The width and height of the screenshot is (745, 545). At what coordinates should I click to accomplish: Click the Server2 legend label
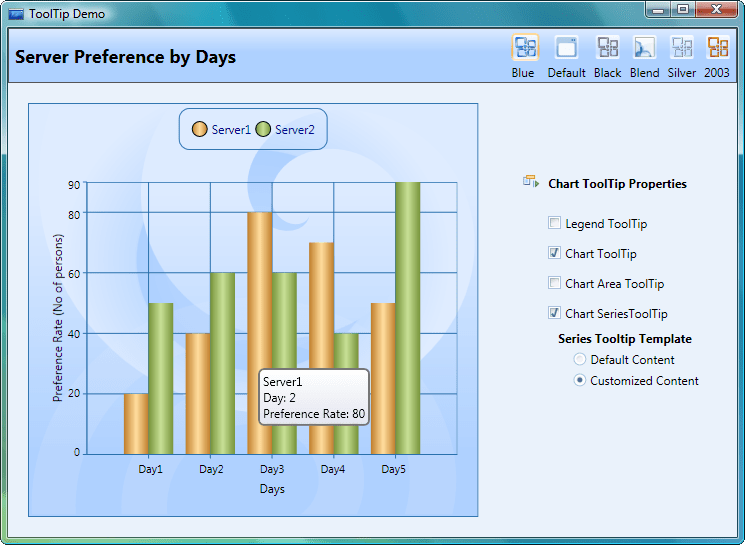[295, 130]
